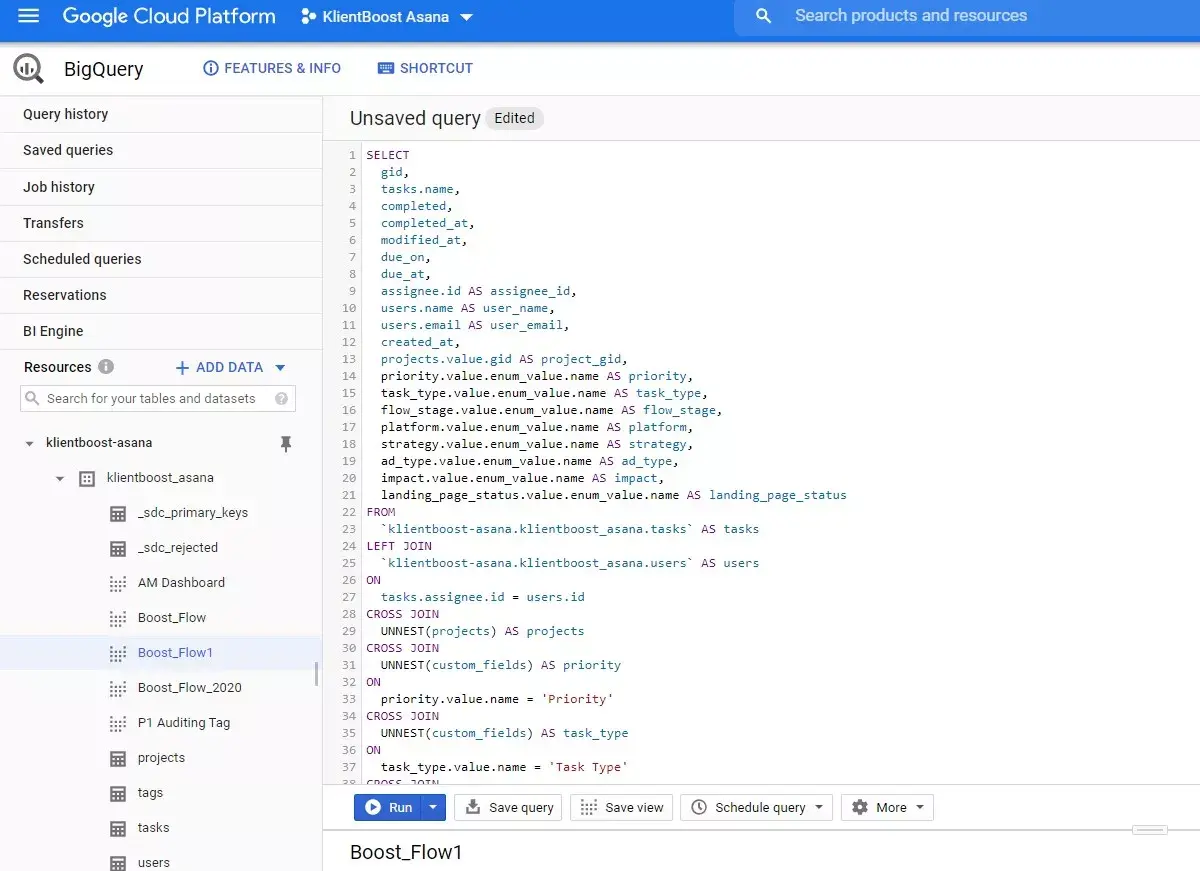Open the Run button dropdown arrow
The image size is (1200, 871).
coord(430,807)
